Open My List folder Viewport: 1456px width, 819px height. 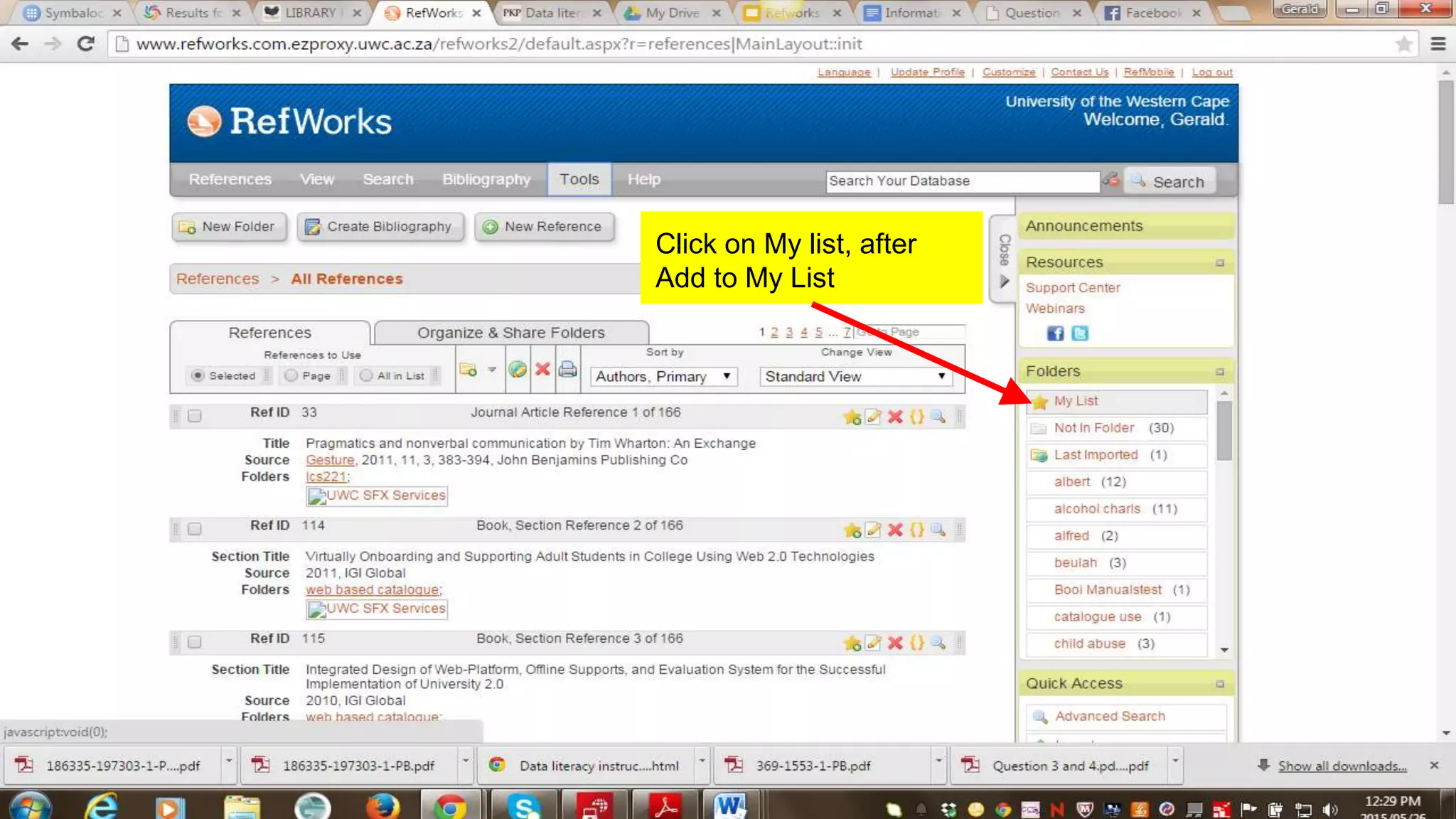pos(1076,401)
